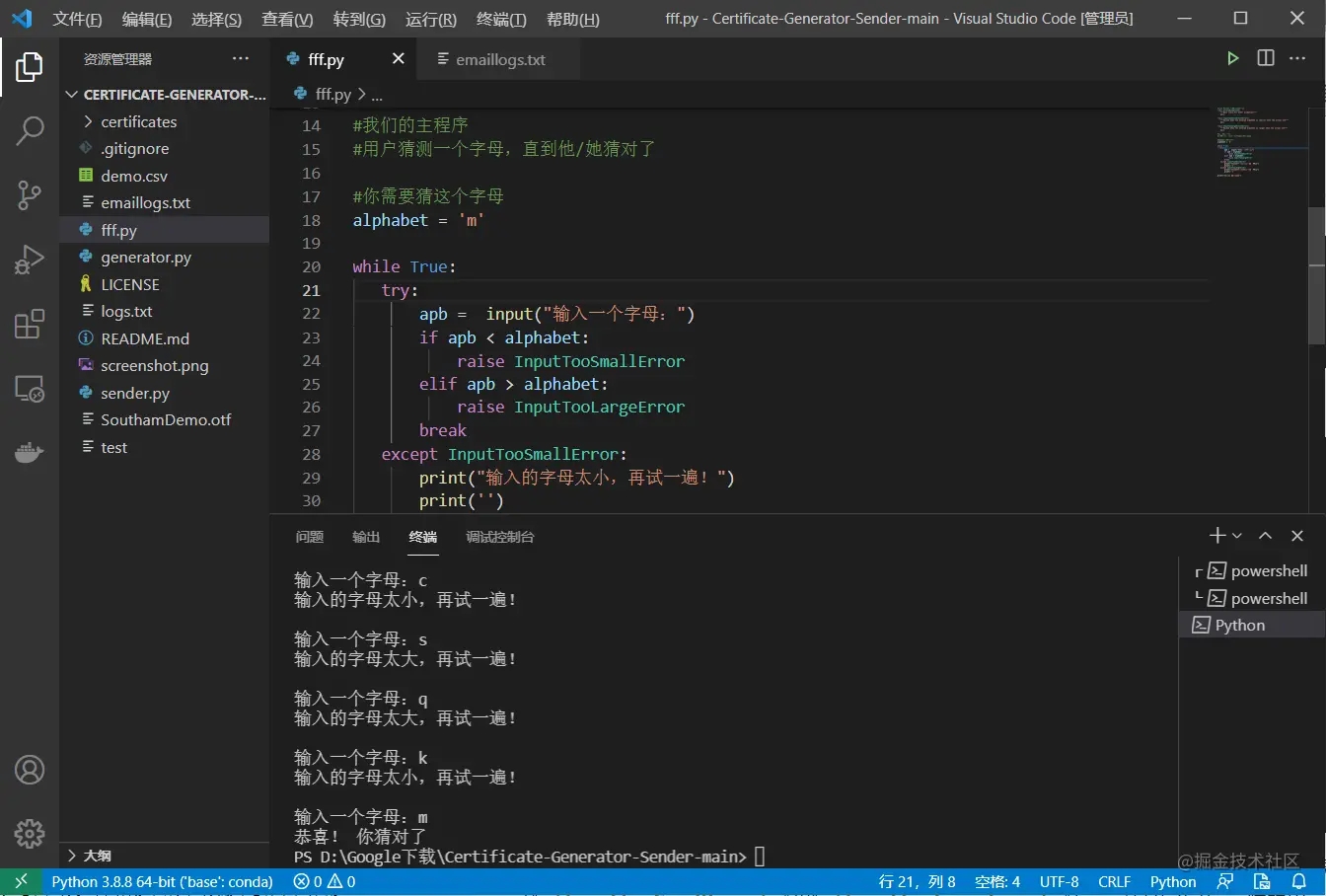Image resolution: width=1326 pixels, height=896 pixels.
Task: Open the new terminal launch profile dropdown
Action: (1237, 536)
